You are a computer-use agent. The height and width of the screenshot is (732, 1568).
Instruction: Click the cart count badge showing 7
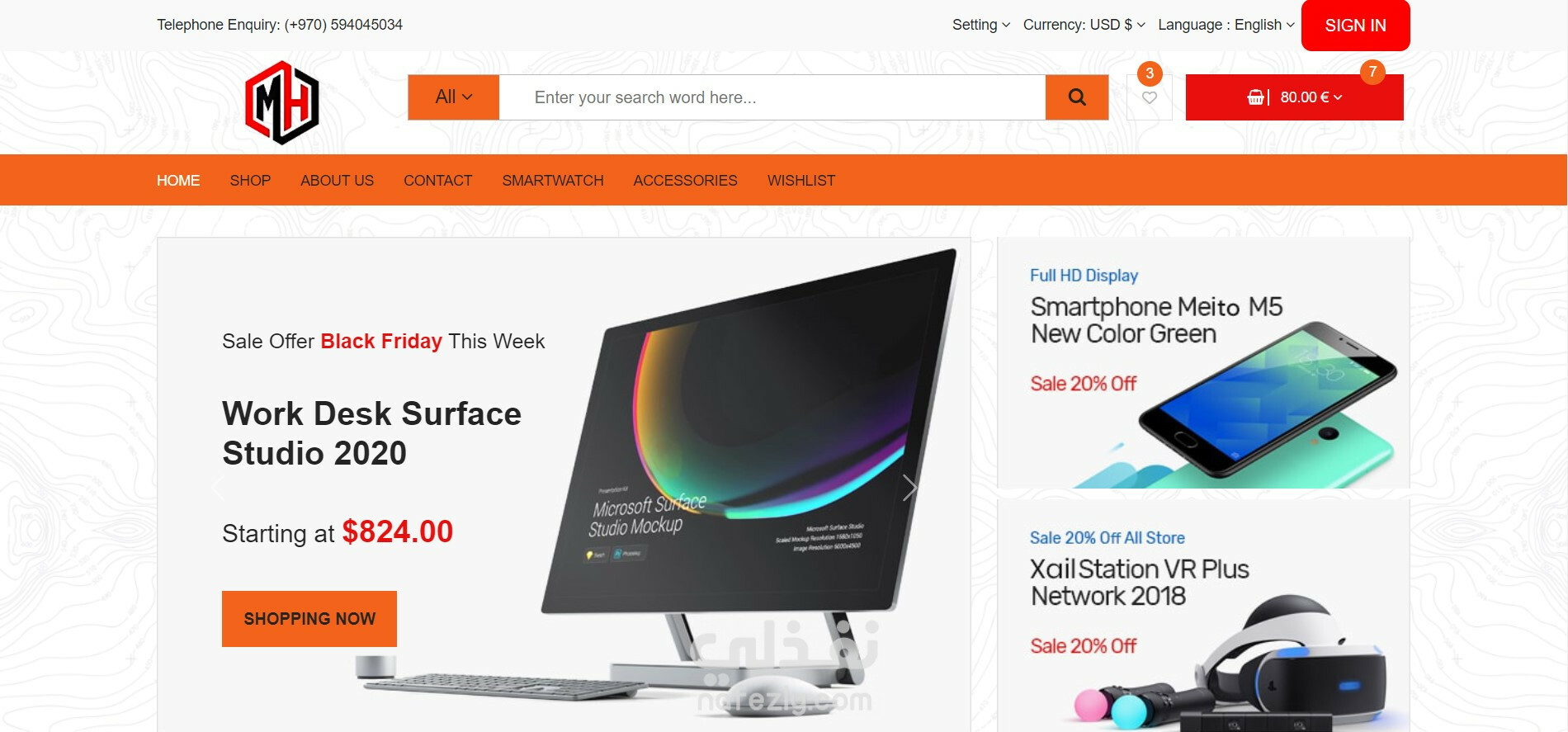point(1372,72)
